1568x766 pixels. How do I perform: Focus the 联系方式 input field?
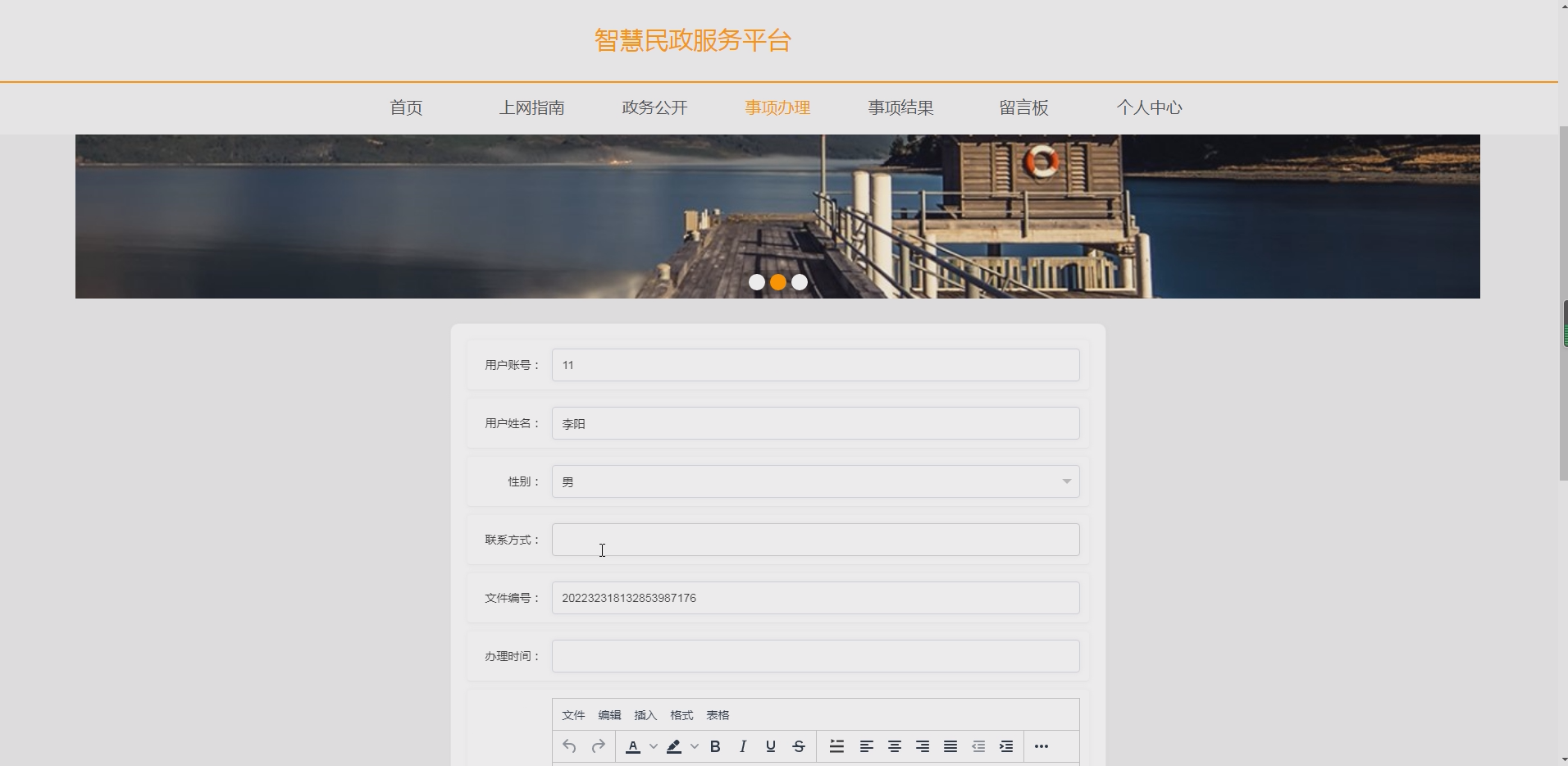coord(816,540)
